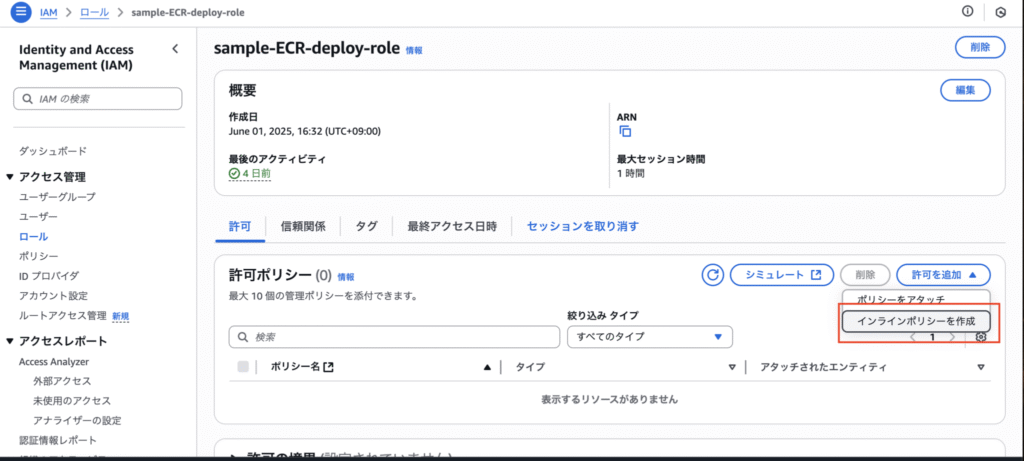Image resolution: width=1024 pixels, height=461 pixels.
Task: Open the すべてのタイプ filter dropdown
Action: 649,337
